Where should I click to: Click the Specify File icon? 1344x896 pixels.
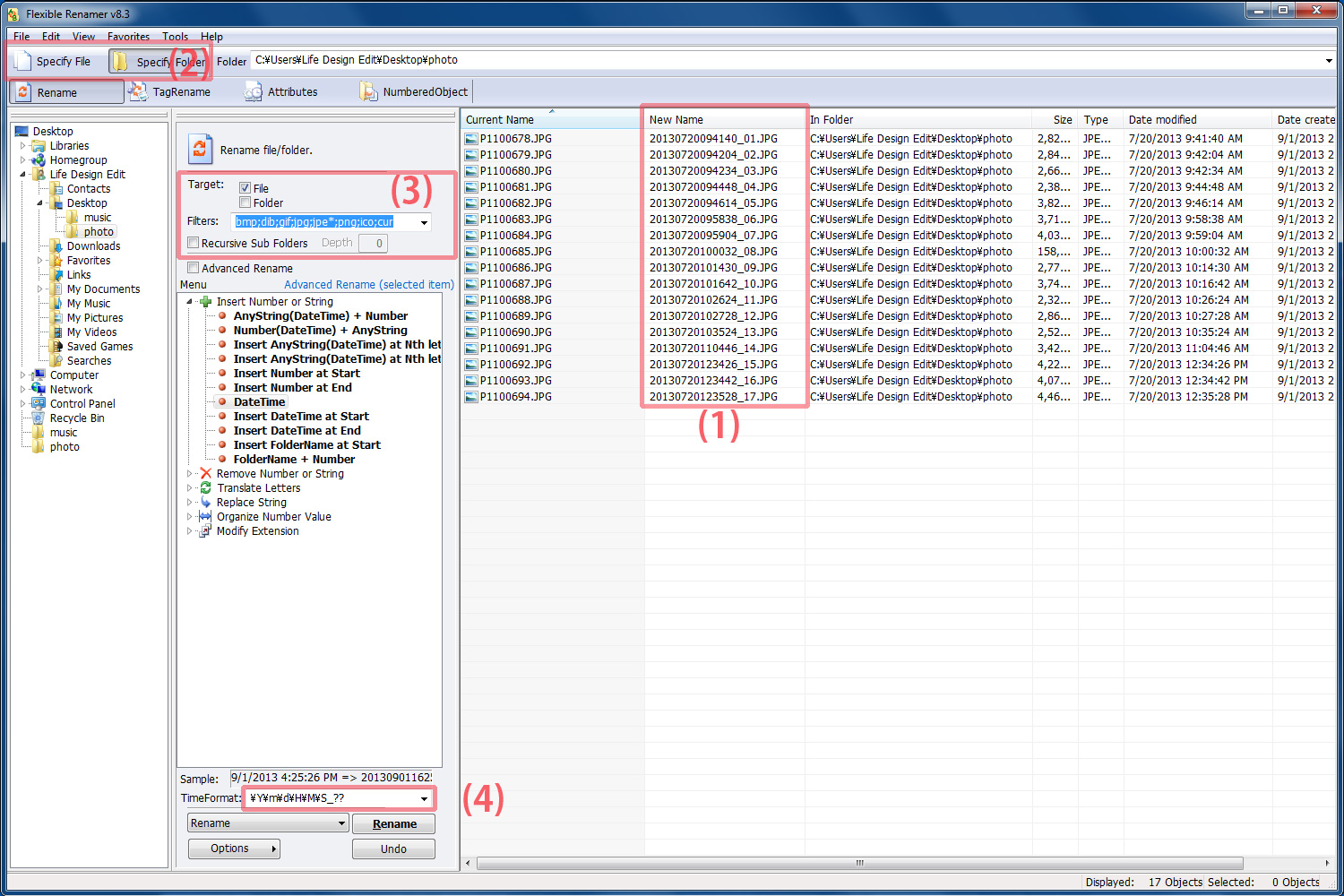(22, 61)
